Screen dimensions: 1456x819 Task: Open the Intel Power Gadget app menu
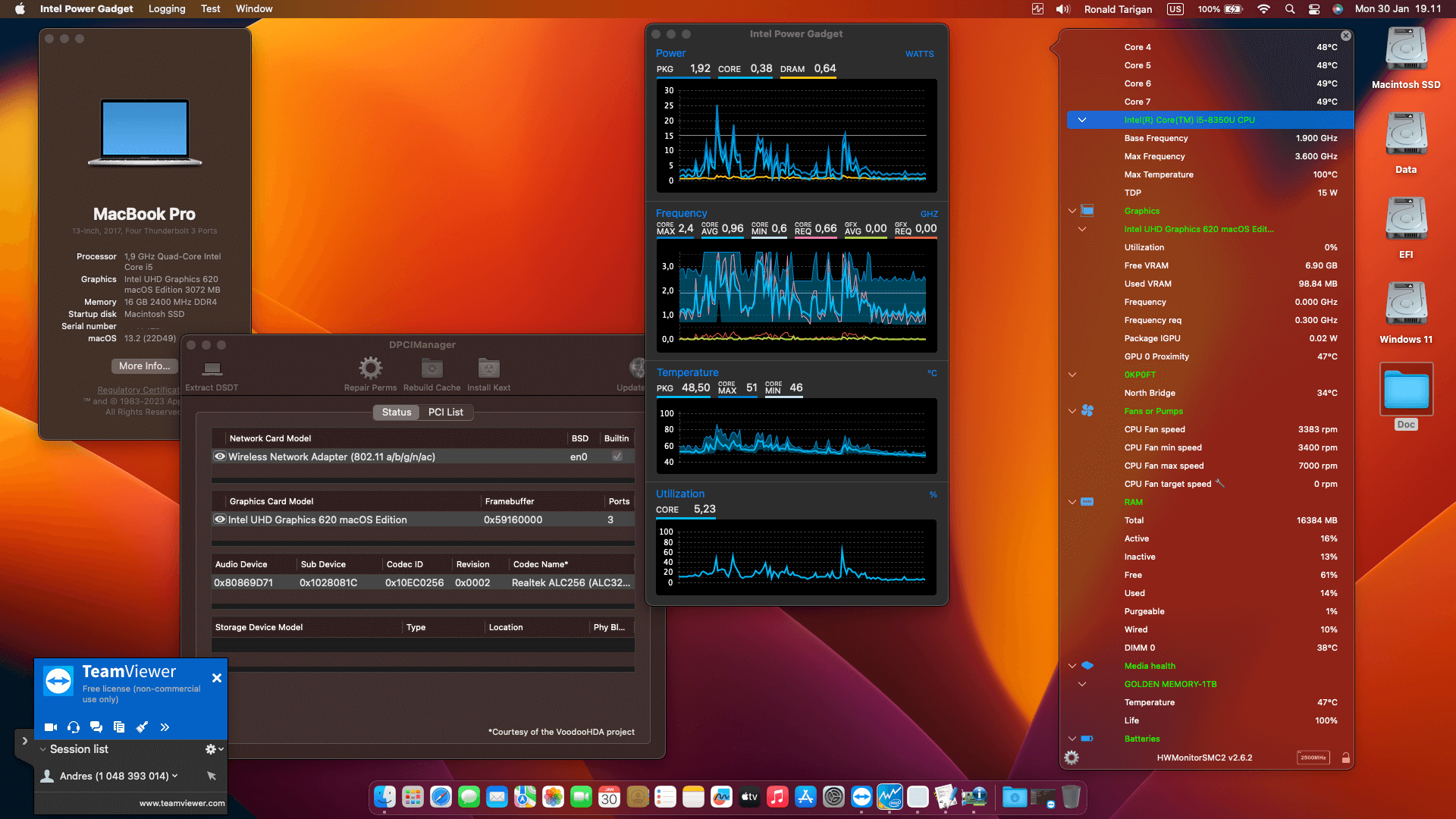click(86, 9)
